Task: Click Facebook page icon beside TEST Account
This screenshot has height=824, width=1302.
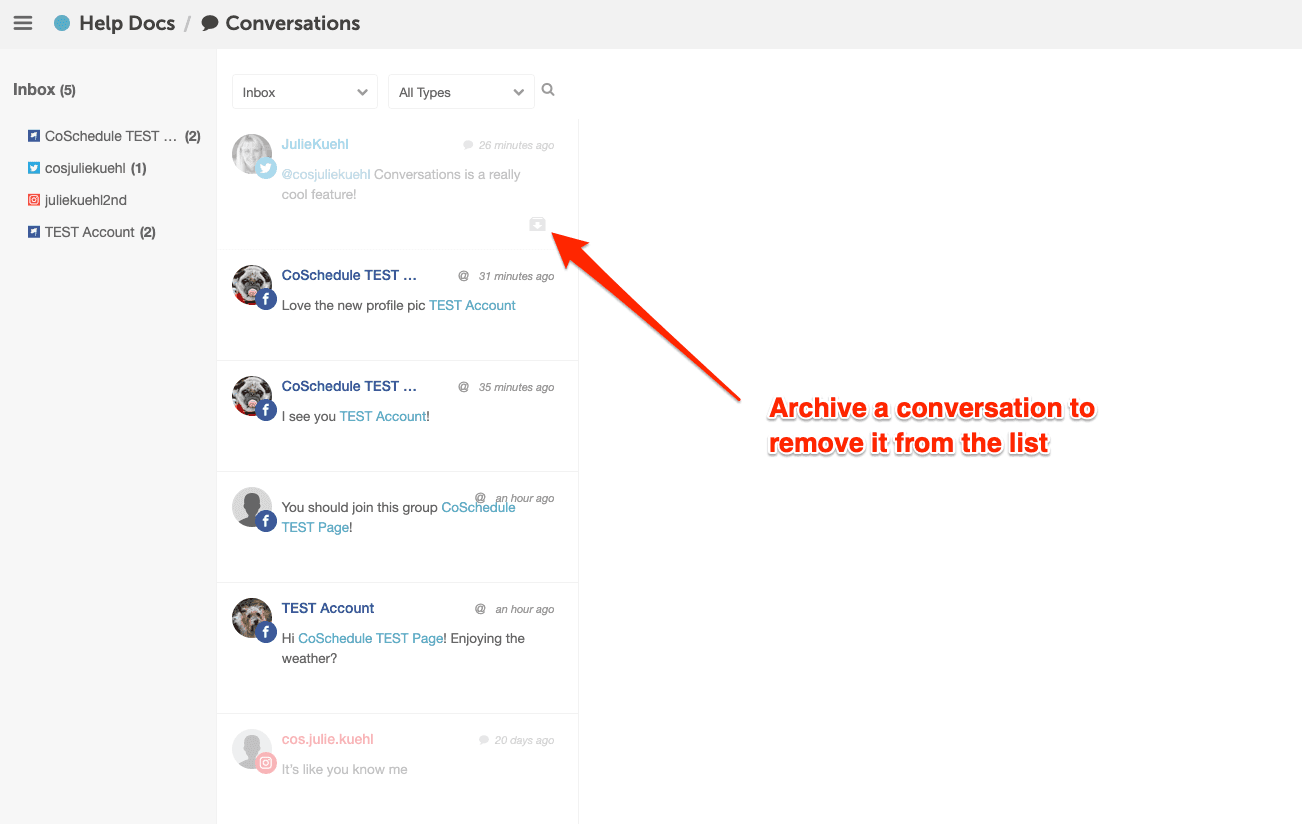Action: [x=33, y=232]
